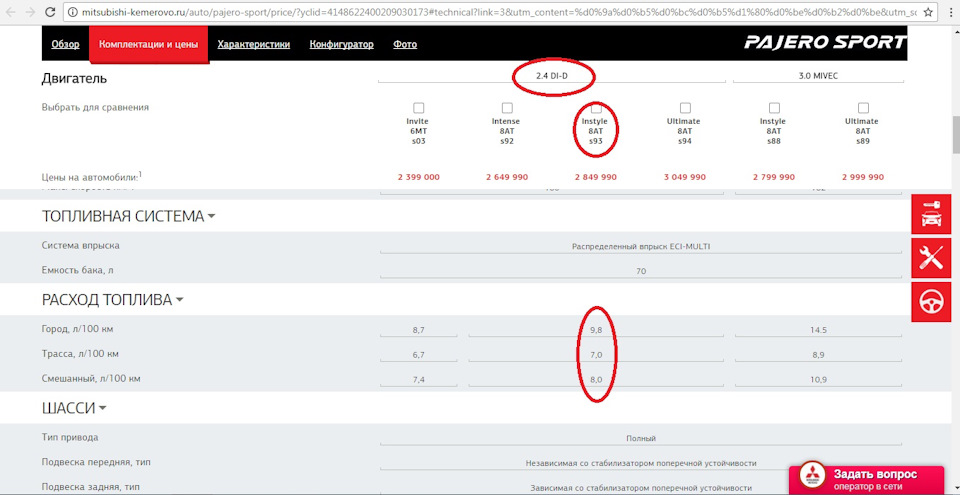Click the browser forward arrow

click(29, 12)
